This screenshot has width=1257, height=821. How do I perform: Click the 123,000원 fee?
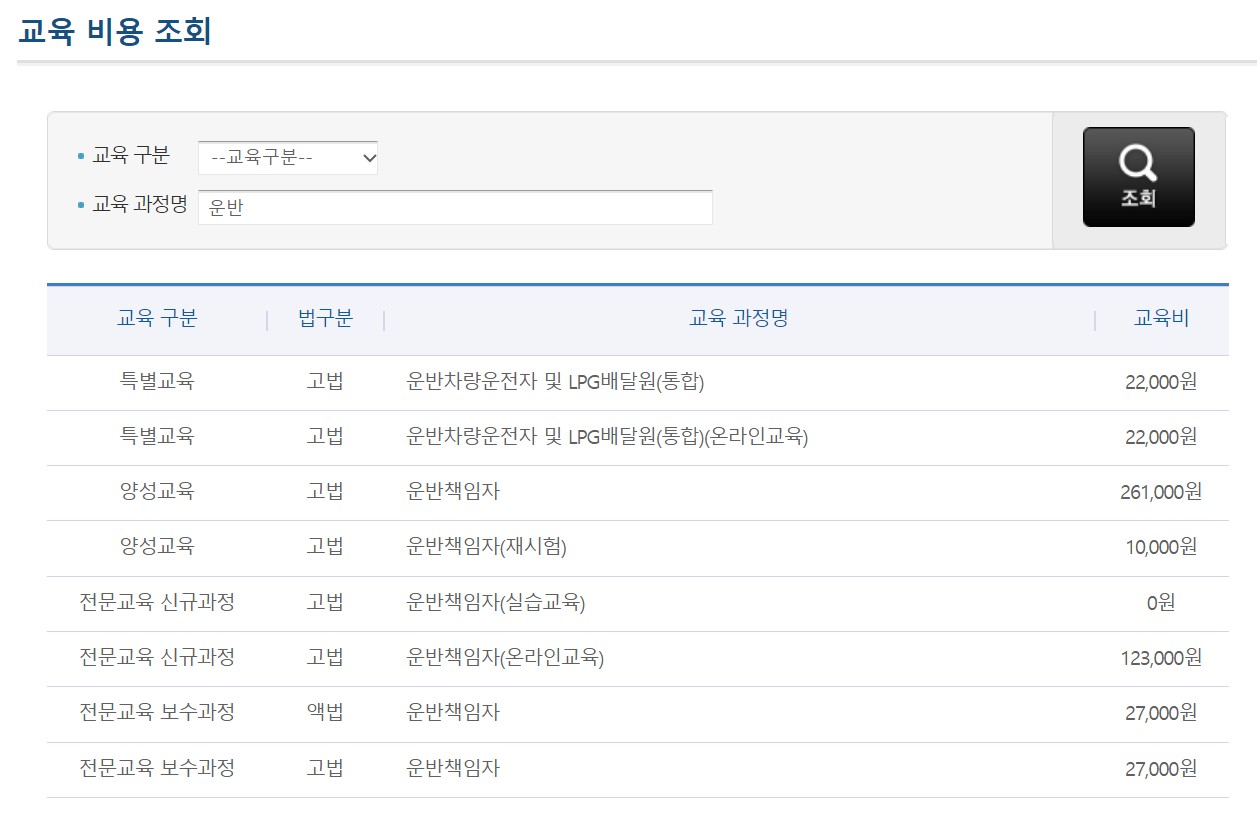pyautogui.click(x=1161, y=658)
